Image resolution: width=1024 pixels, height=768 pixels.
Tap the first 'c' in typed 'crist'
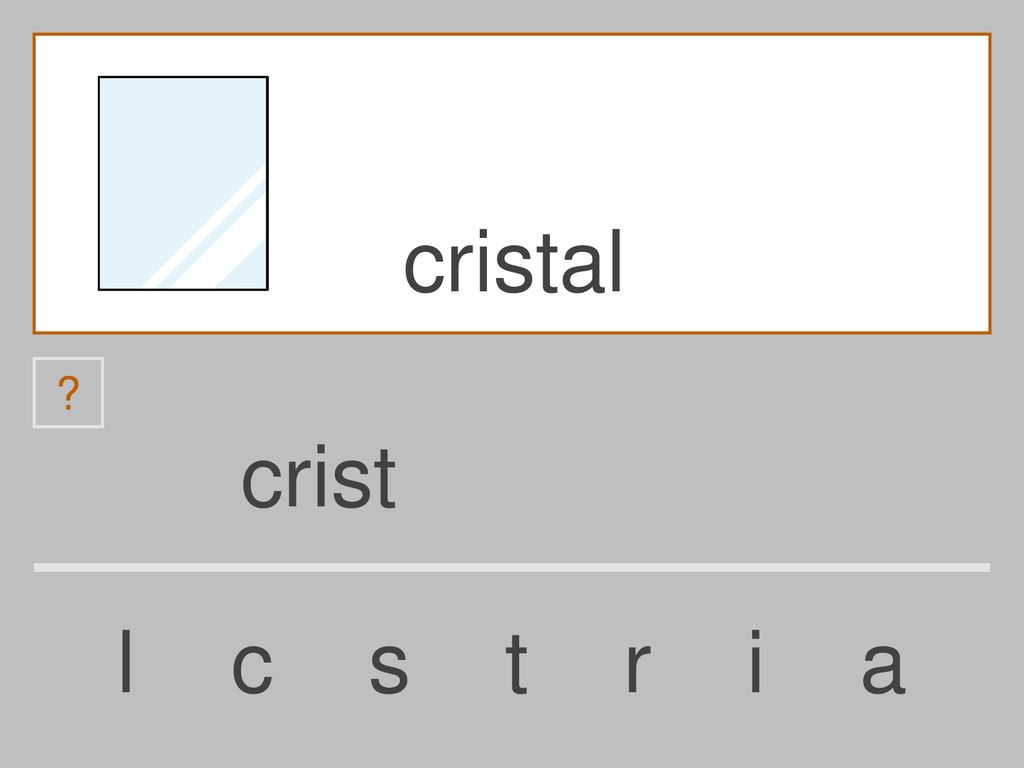click(262, 483)
